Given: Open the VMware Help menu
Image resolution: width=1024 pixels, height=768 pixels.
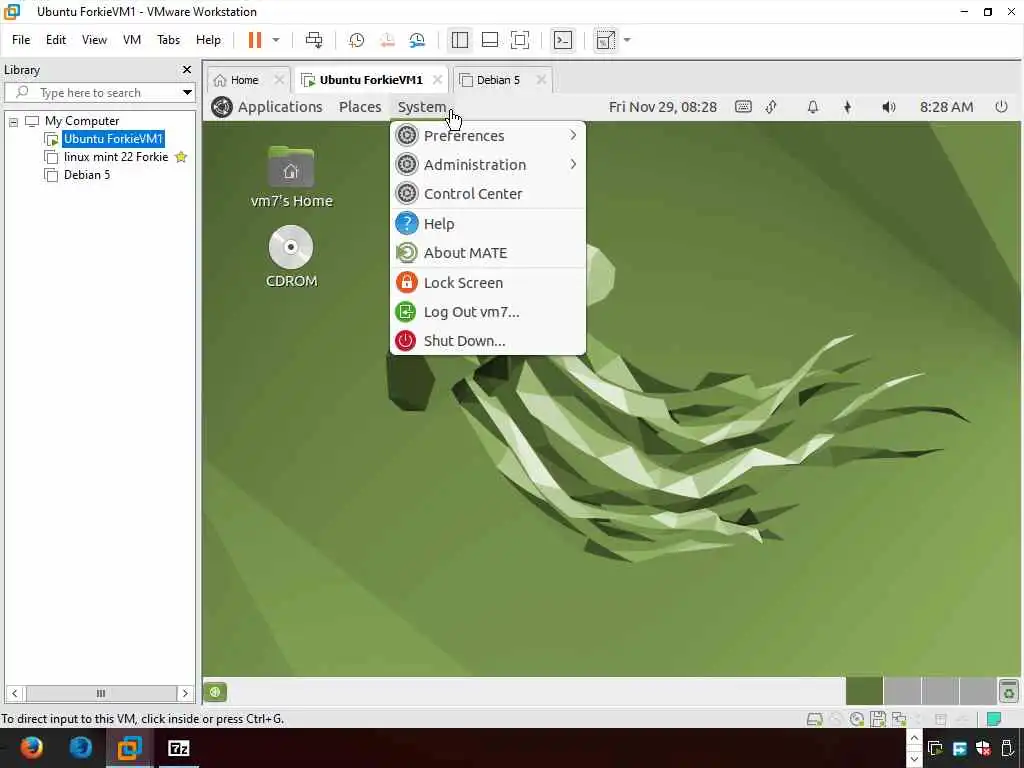Looking at the screenshot, I should [x=208, y=40].
